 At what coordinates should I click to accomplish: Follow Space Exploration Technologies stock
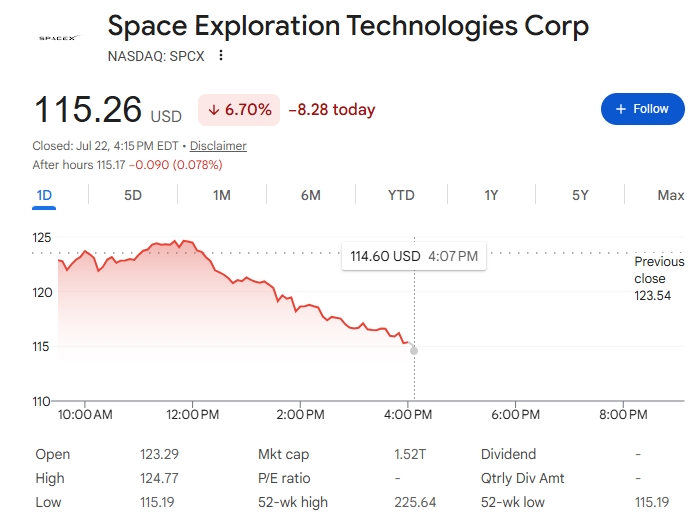click(x=643, y=109)
